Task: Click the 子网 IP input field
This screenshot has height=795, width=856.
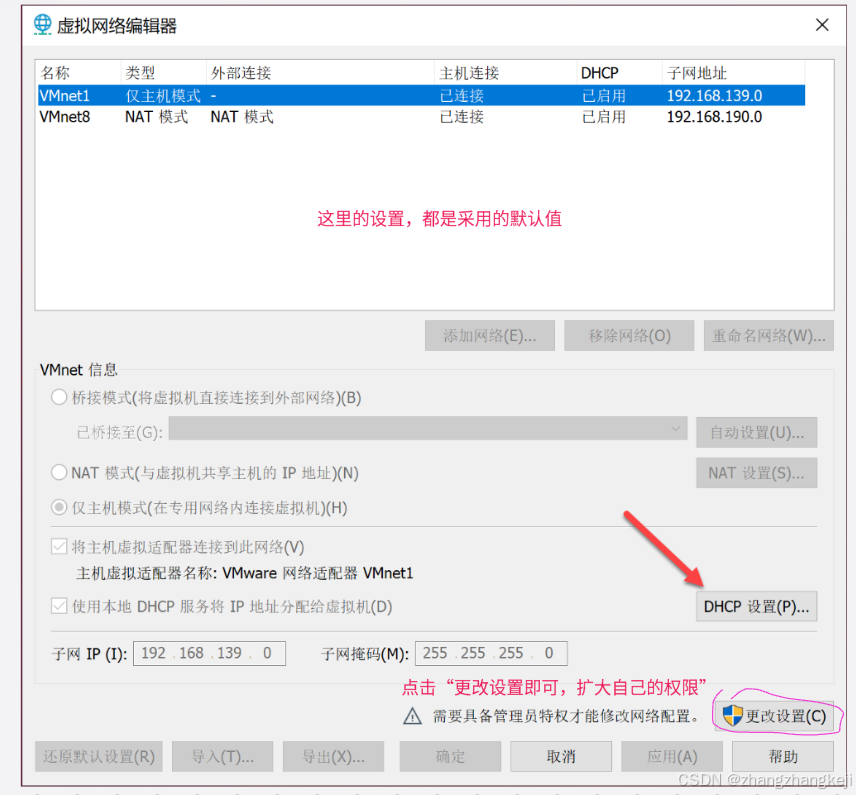Action: [x=209, y=653]
